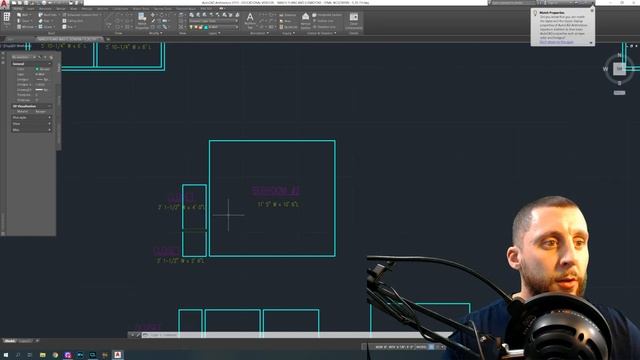
Task: Open AutoCAD from the Windows taskbar
Action: (x=118, y=355)
